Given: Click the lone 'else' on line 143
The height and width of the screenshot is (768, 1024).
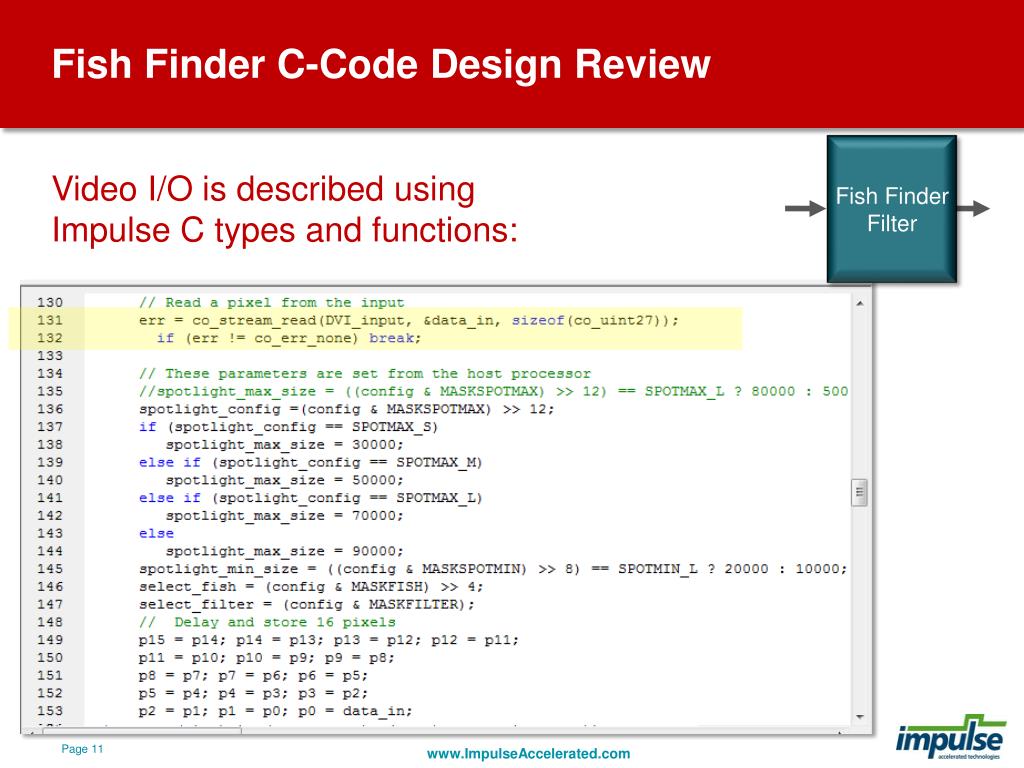Looking at the screenshot, I should pos(156,534).
